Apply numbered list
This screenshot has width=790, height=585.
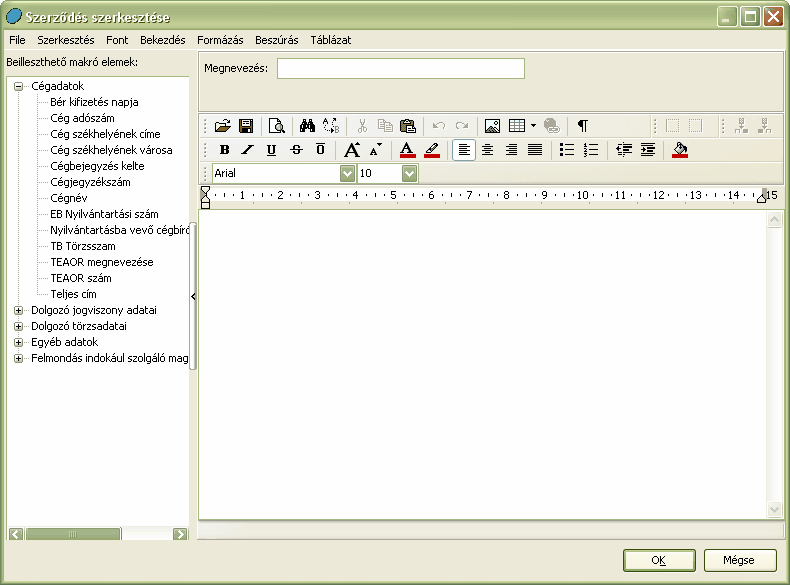point(590,150)
